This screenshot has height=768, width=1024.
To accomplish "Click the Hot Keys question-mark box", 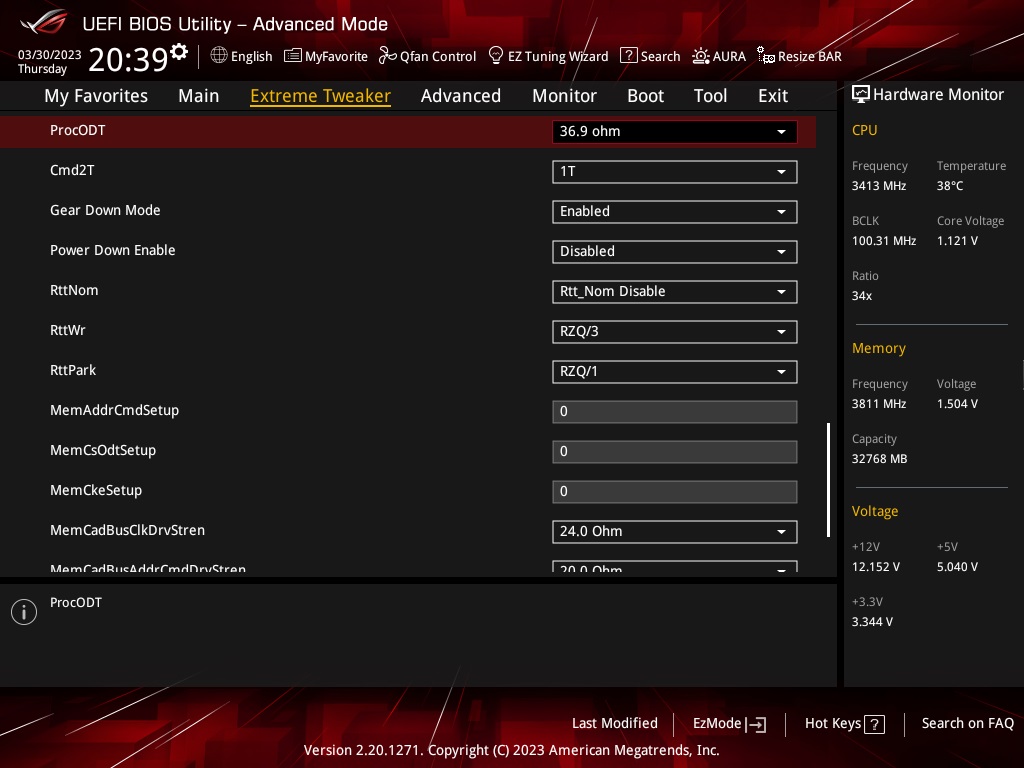I will pyautogui.click(x=874, y=724).
